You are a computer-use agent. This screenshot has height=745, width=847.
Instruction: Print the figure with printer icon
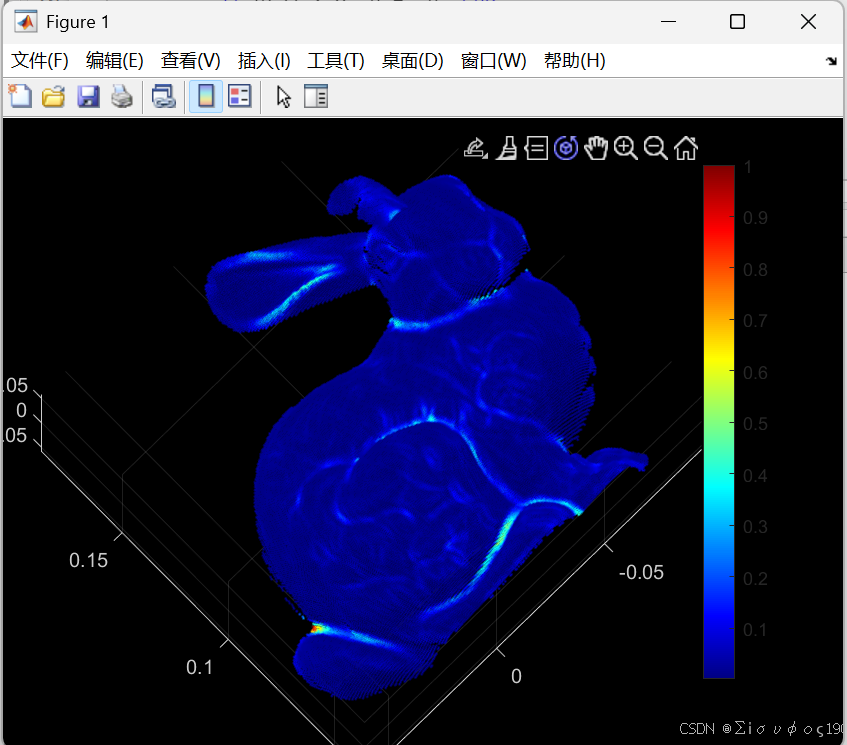pyautogui.click(x=122, y=97)
